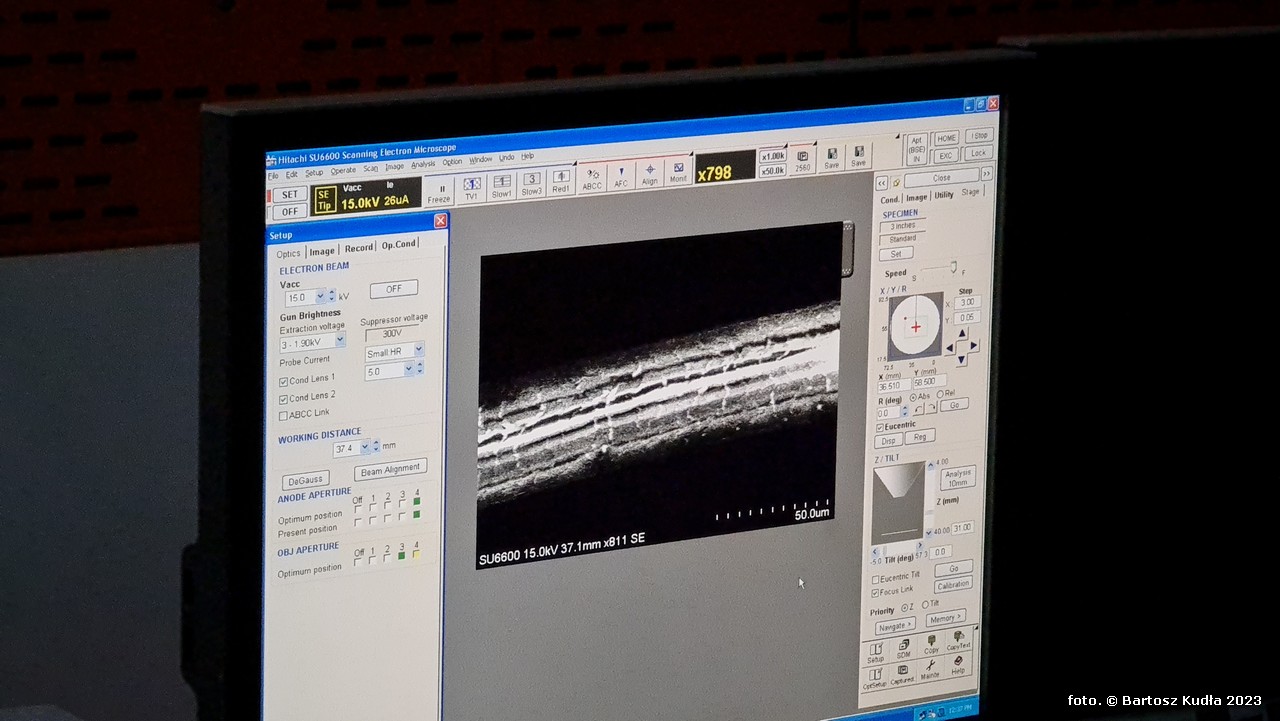Select Abs rotation radio button
The height and width of the screenshot is (721, 1280).
(x=913, y=397)
